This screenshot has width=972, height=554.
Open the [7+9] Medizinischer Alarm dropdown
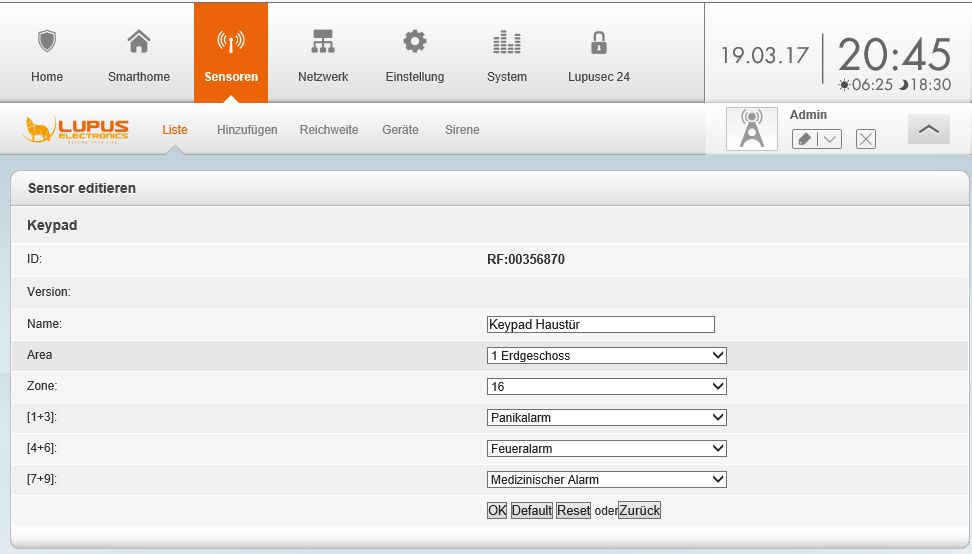coord(606,479)
